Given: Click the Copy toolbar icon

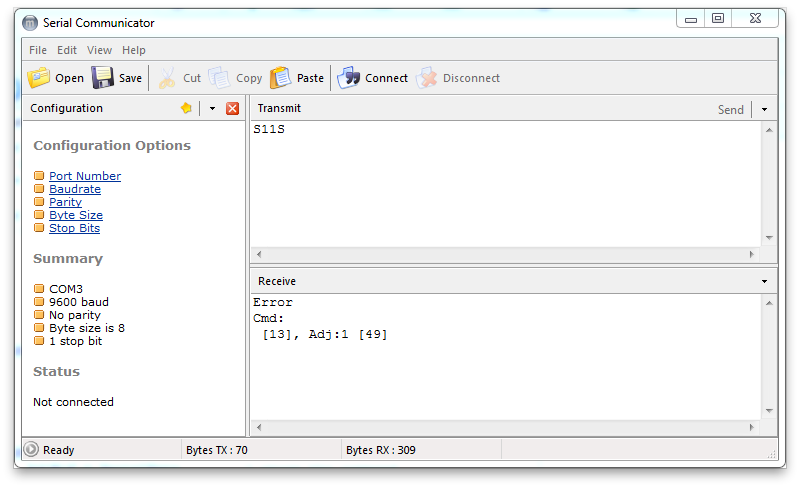Looking at the screenshot, I should pyautogui.click(x=220, y=78).
